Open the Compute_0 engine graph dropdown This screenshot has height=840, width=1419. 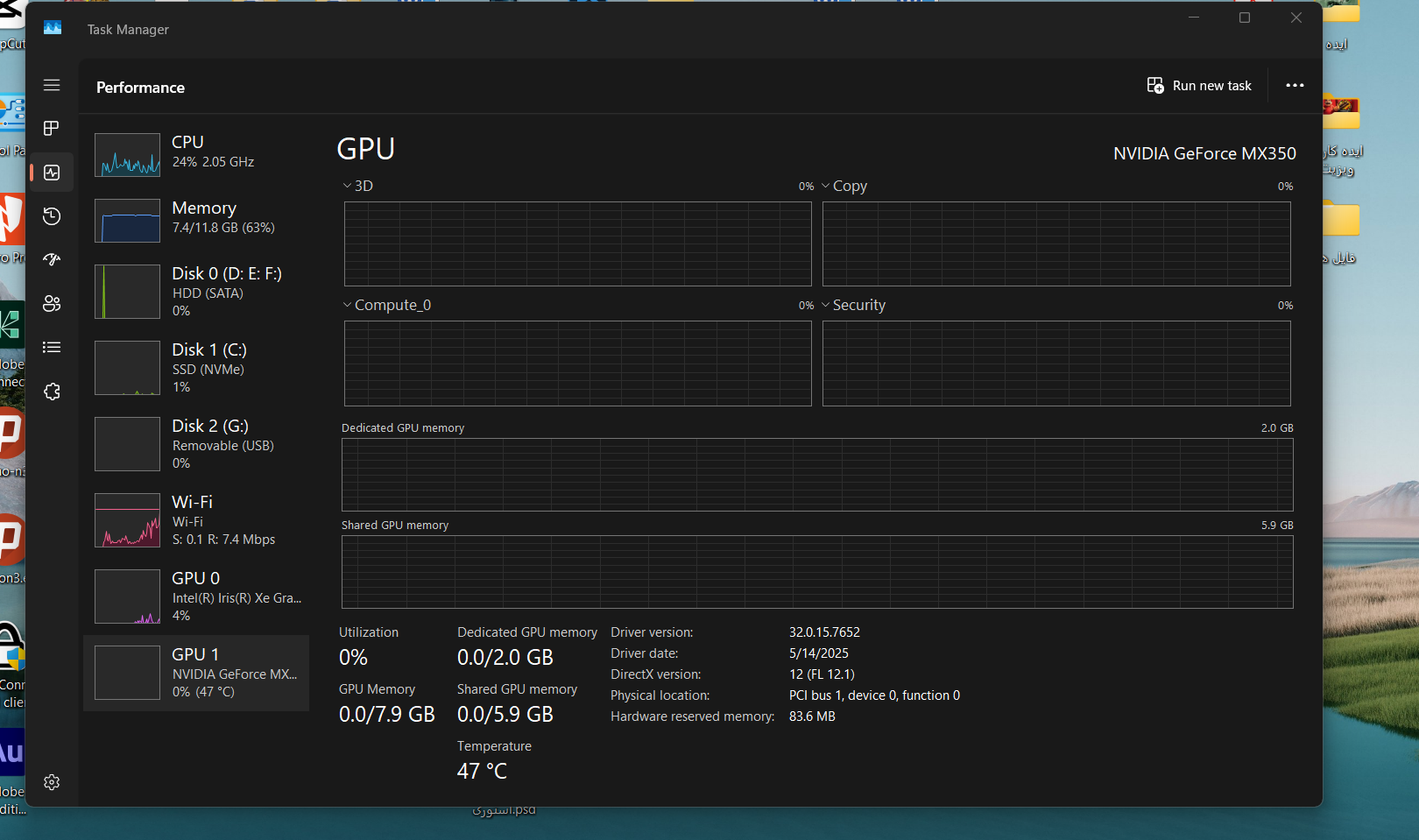click(386, 305)
